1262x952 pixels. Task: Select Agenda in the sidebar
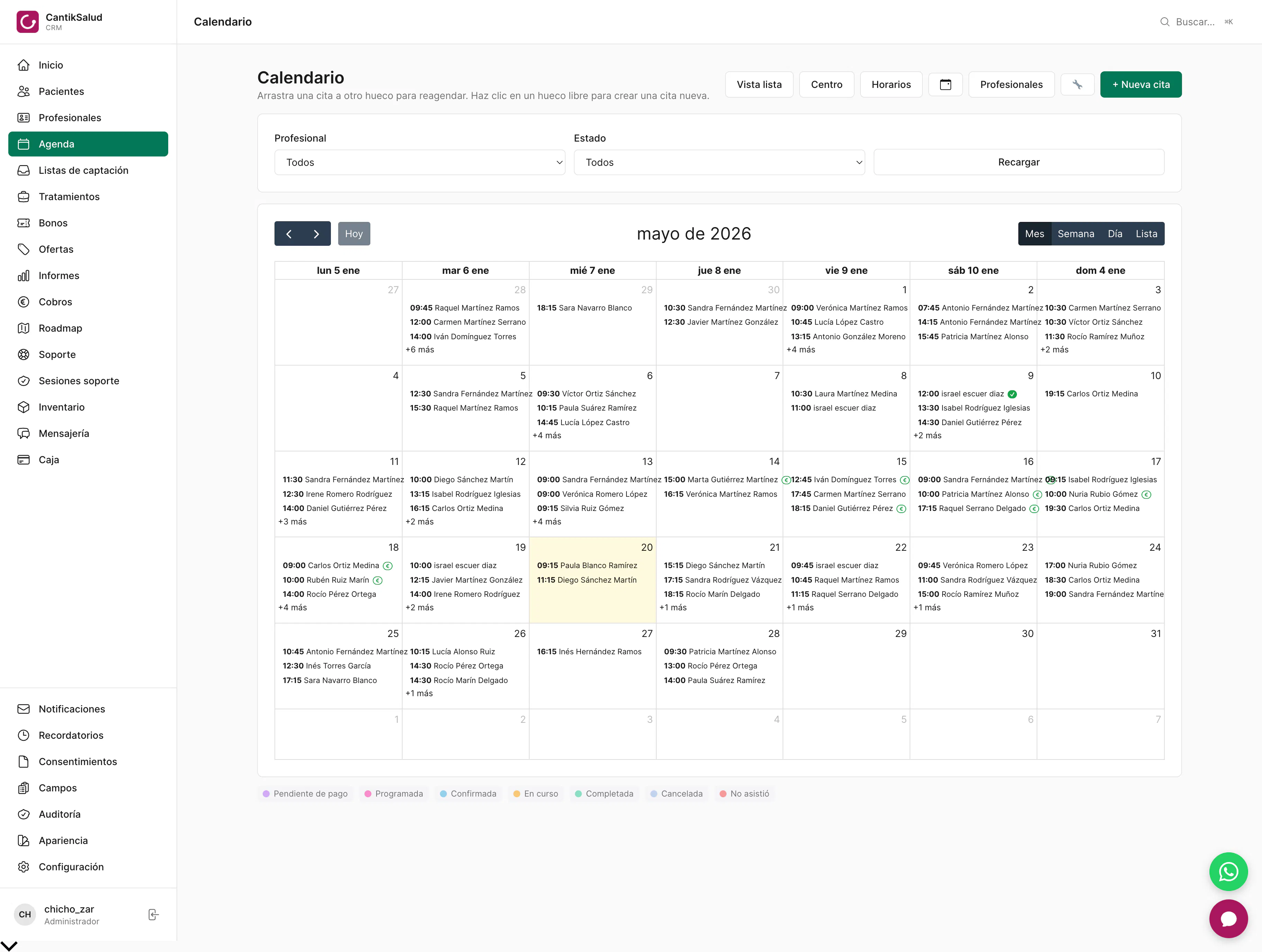coord(88,144)
